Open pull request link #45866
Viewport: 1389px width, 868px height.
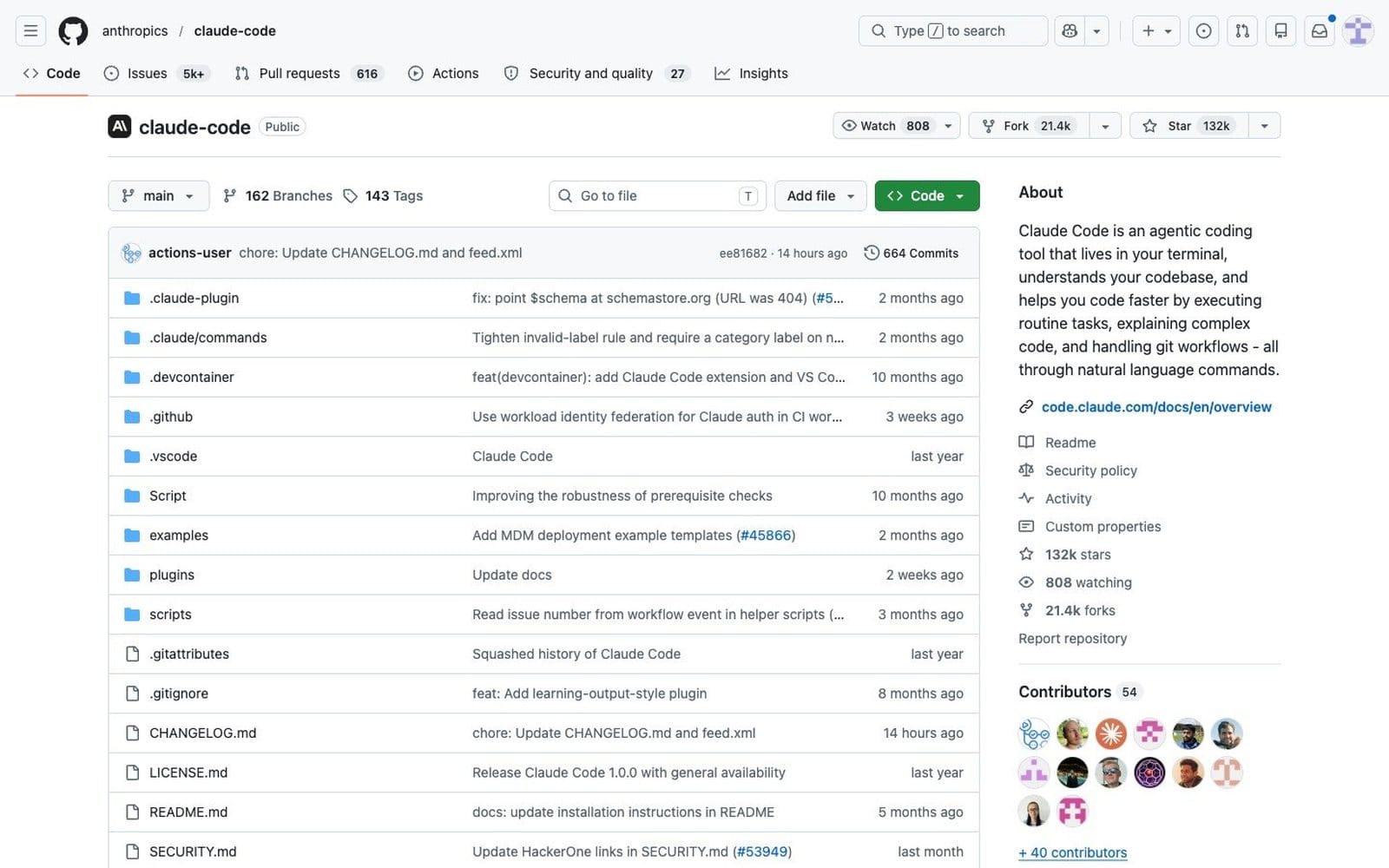point(766,536)
